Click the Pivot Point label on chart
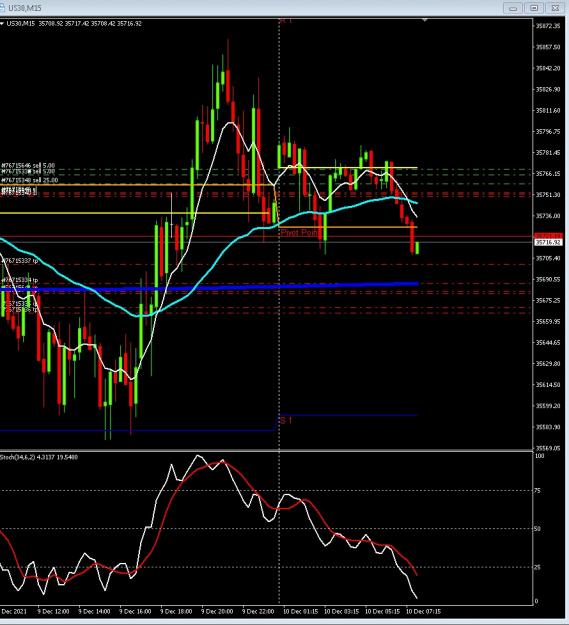This screenshot has height=625, width=569. (300, 232)
